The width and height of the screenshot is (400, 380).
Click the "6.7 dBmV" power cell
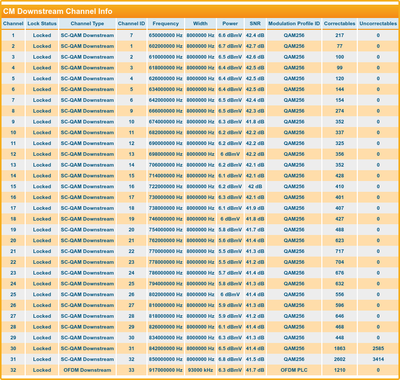tap(230, 46)
